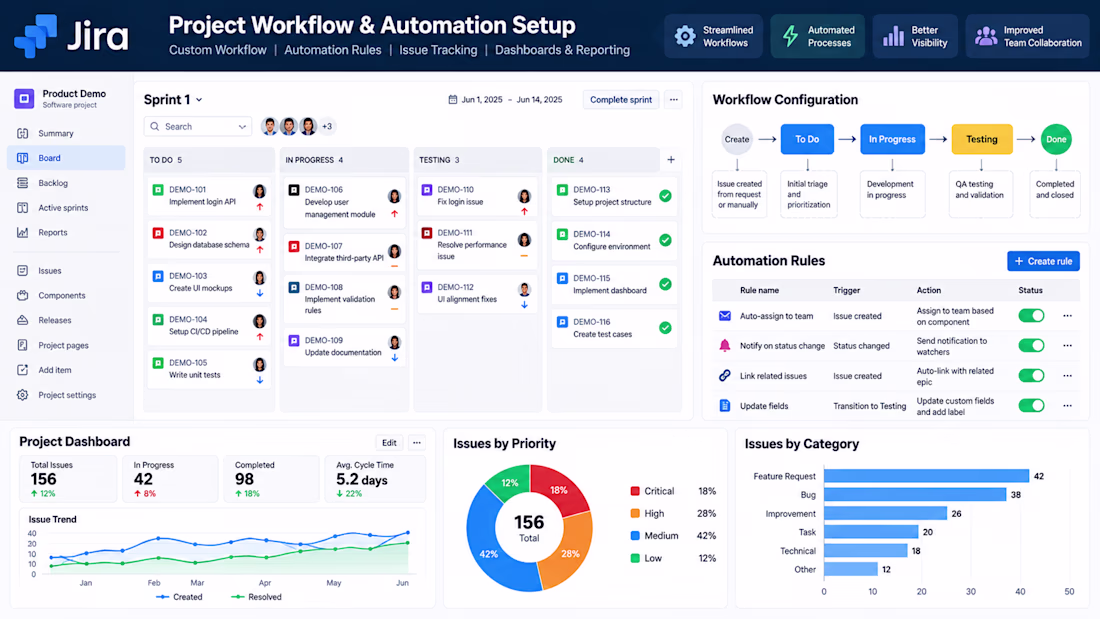Click the Streamlined Workflows gear icon
1100x619 pixels.
pyautogui.click(x=685, y=36)
